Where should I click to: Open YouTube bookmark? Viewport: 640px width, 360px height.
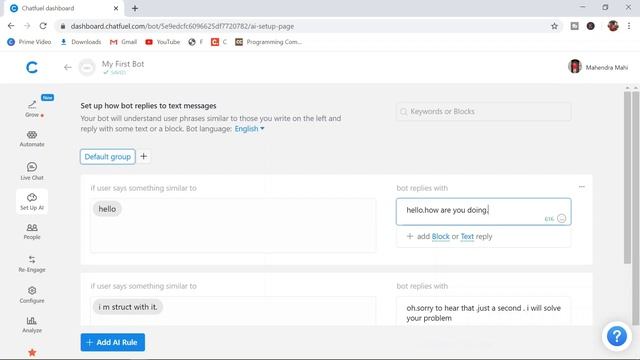coord(163,42)
